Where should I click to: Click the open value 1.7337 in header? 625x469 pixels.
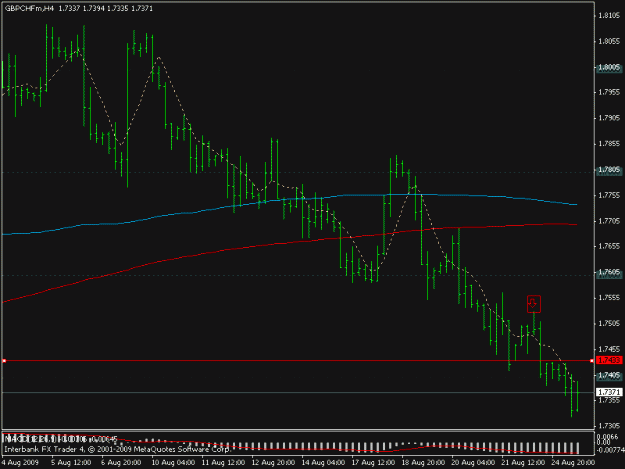click(69, 8)
